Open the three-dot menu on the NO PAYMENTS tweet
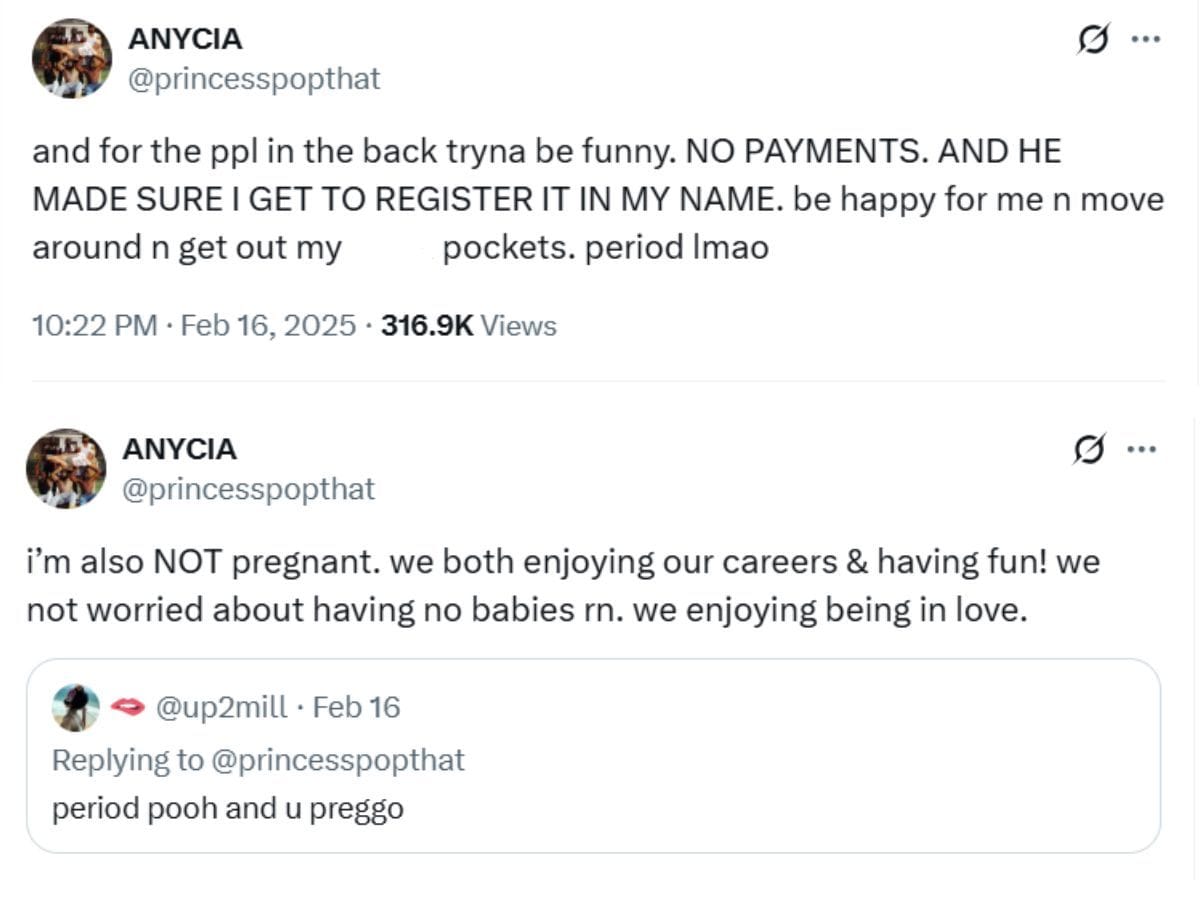1200x900 pixels. [1145, 40]
